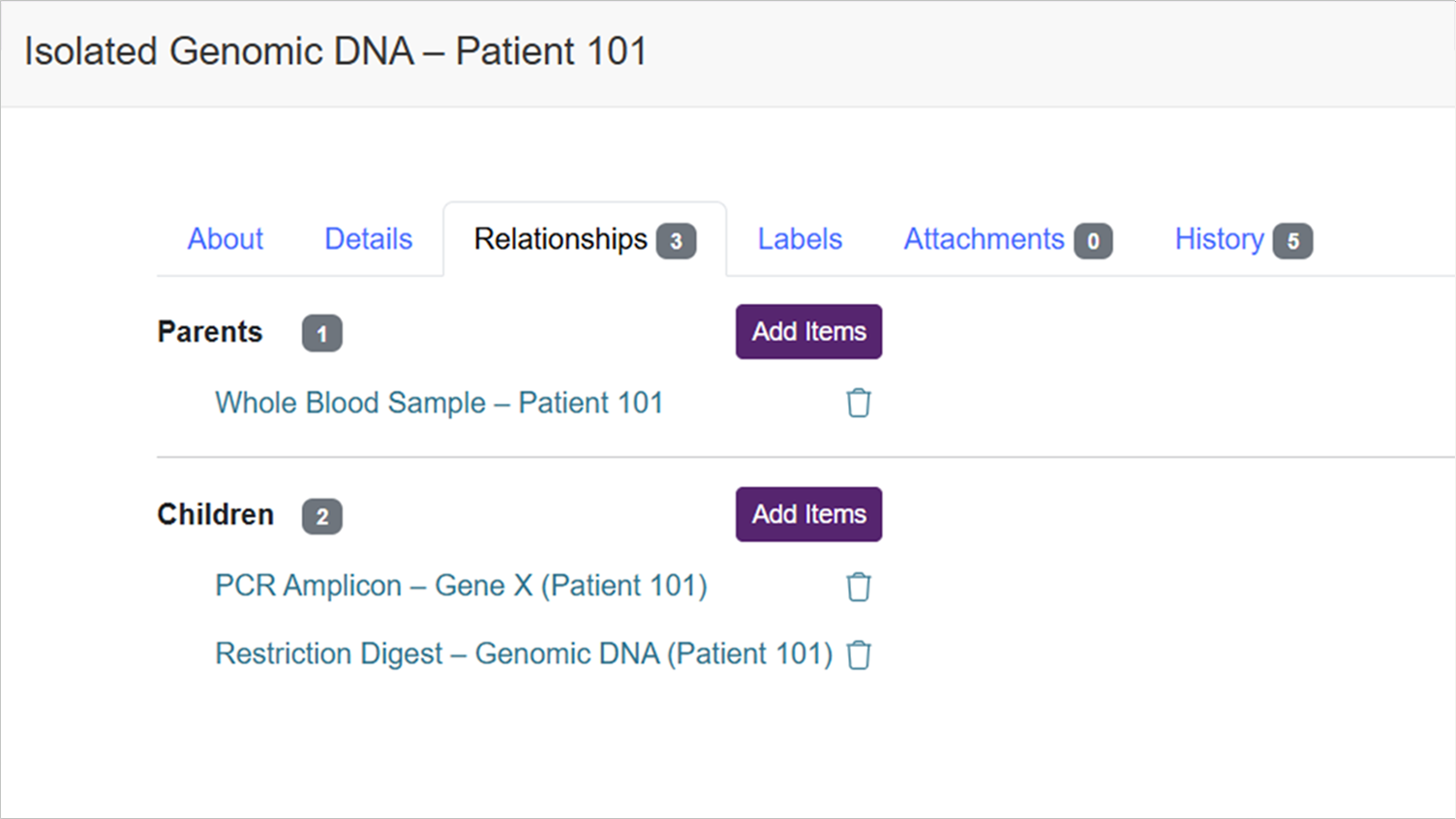
Task: Click Add Items button for Parents
Action: pyautogui.click(x=808, y=332)
